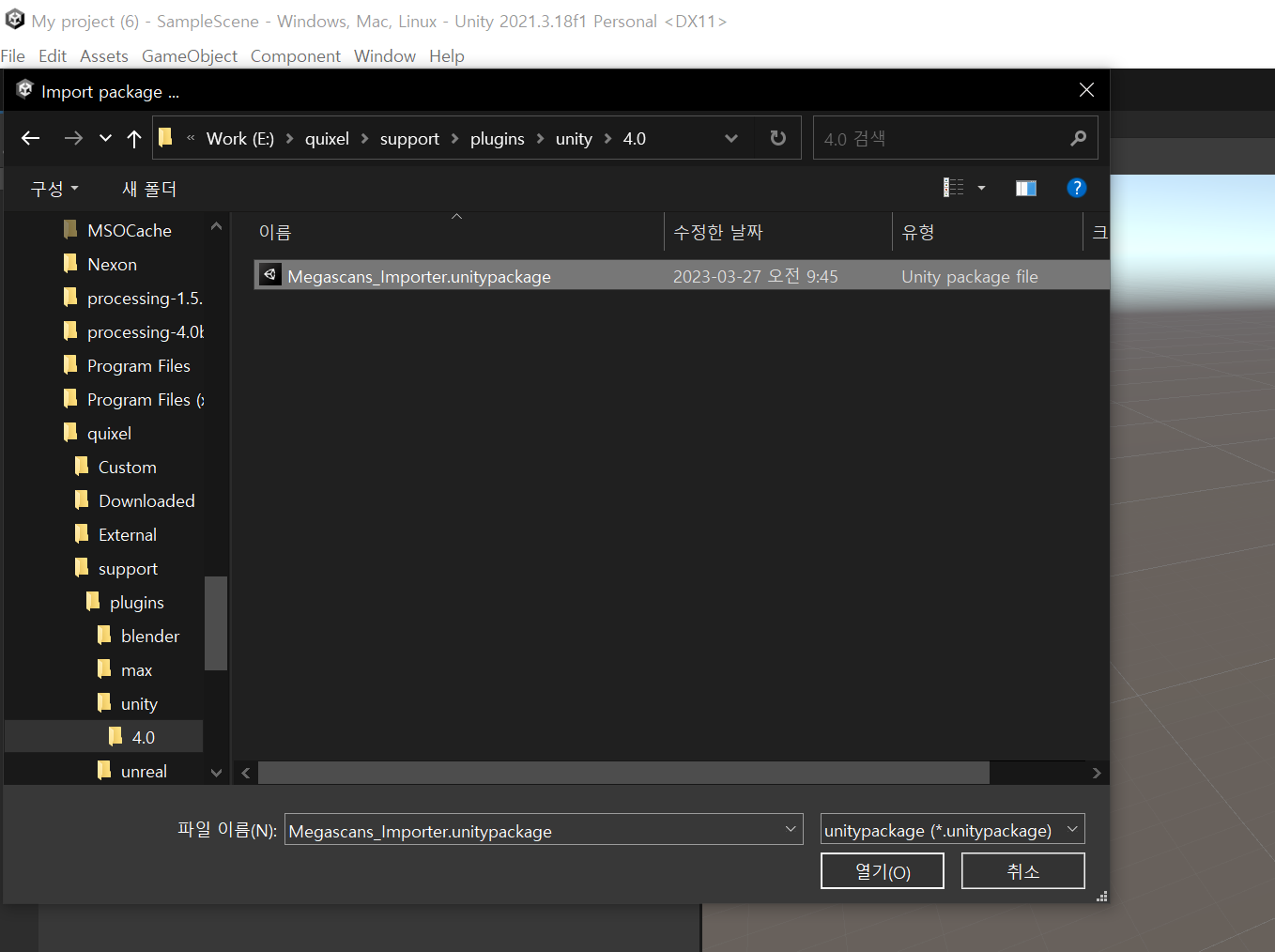The width and height of the screenshot is (1275, 952).
Task: Create a new folder with 새 폴더
Action: coord(149,188)
